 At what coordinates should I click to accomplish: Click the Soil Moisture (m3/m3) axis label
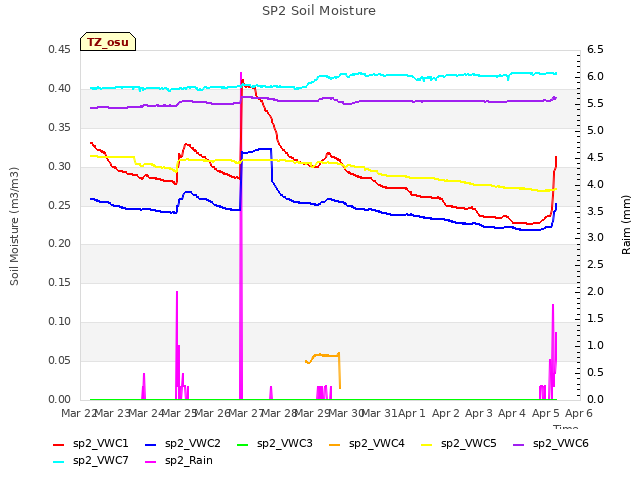[14, 226]
